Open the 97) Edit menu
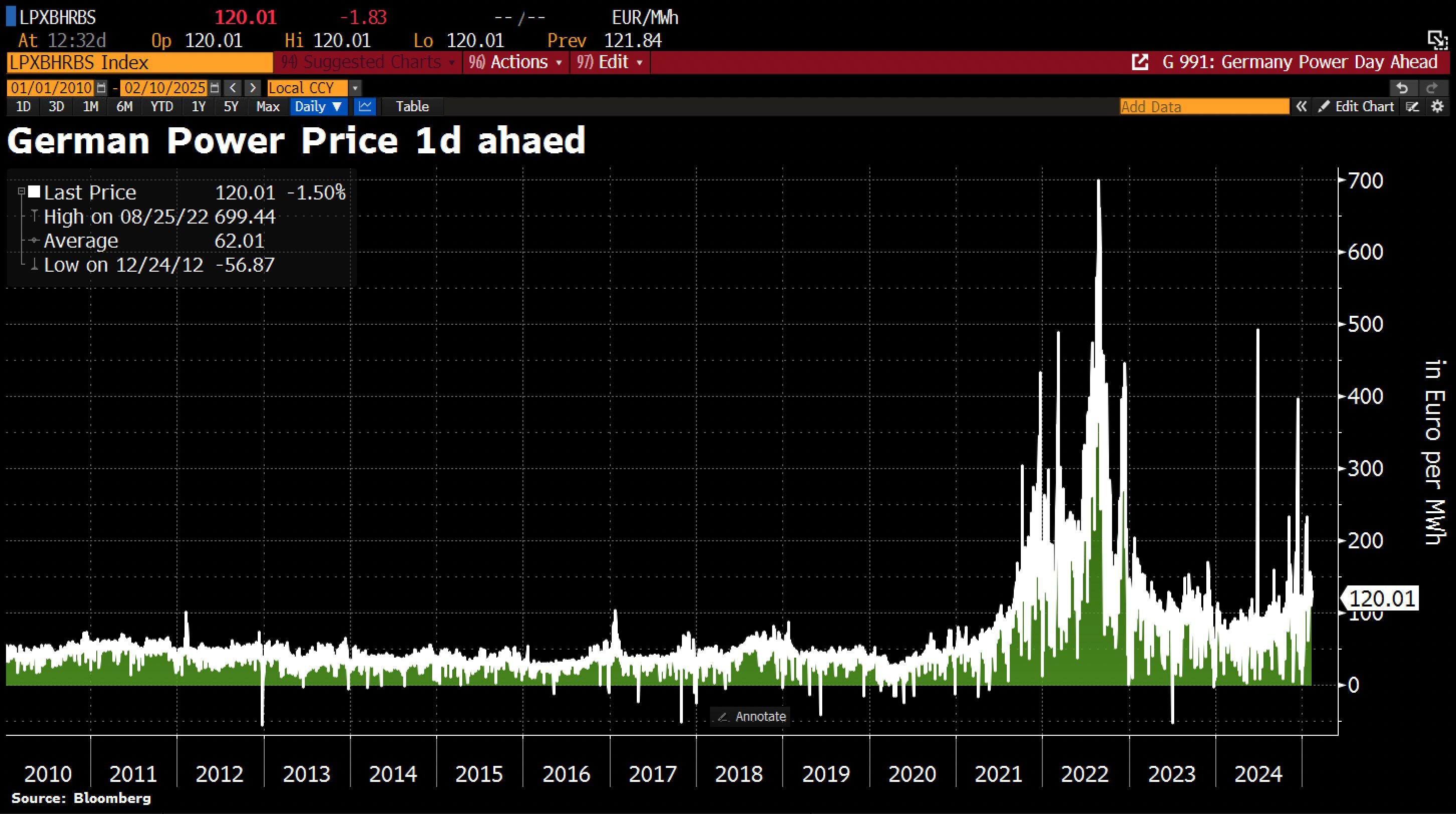The height and width of the screenshot is (814, 1456). 610,62
